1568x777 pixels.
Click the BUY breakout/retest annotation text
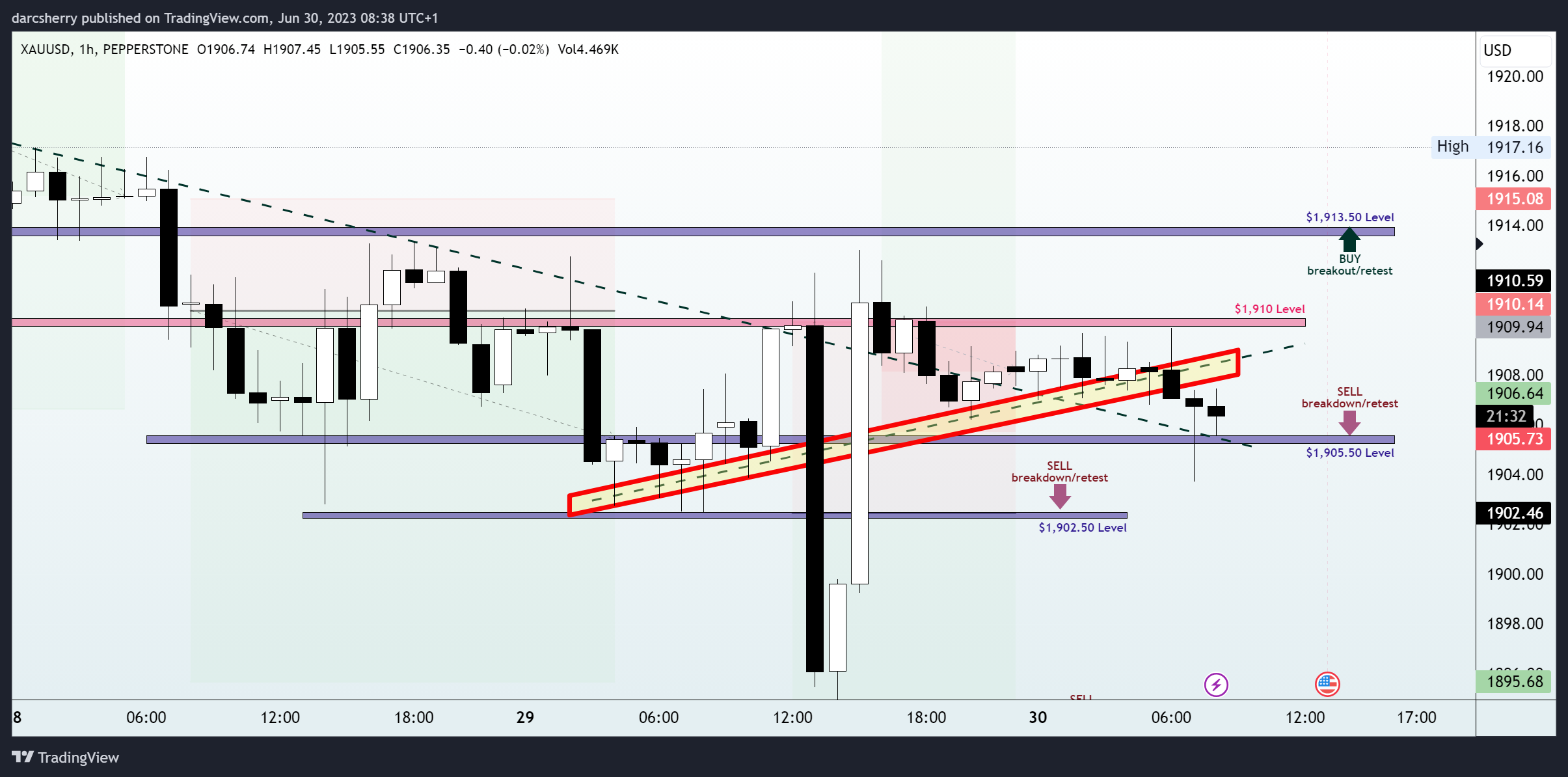tap(1350, 265)
